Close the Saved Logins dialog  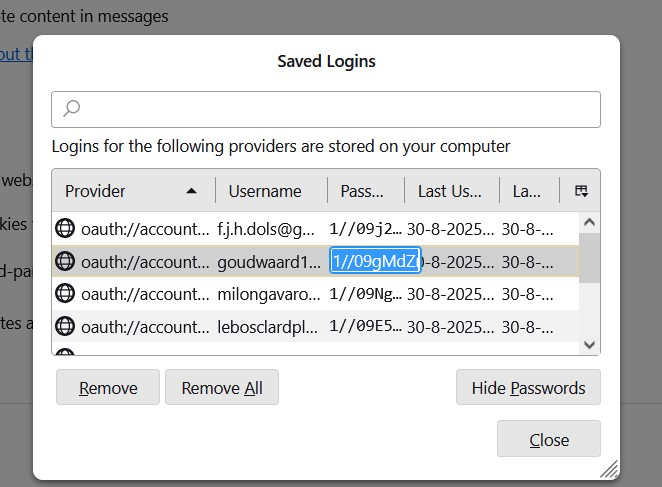(548, 439)
